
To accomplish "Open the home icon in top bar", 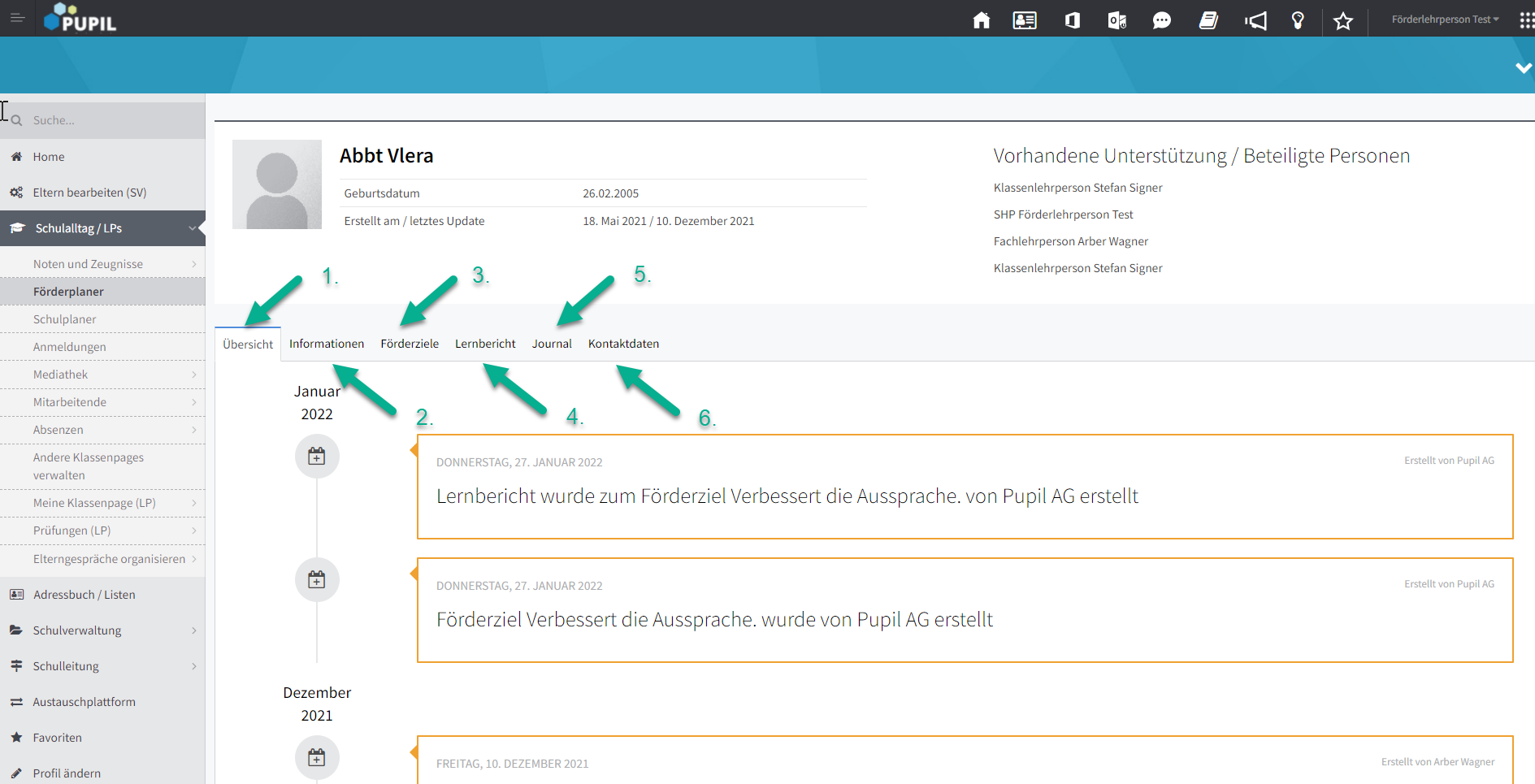I will (982, 20).
